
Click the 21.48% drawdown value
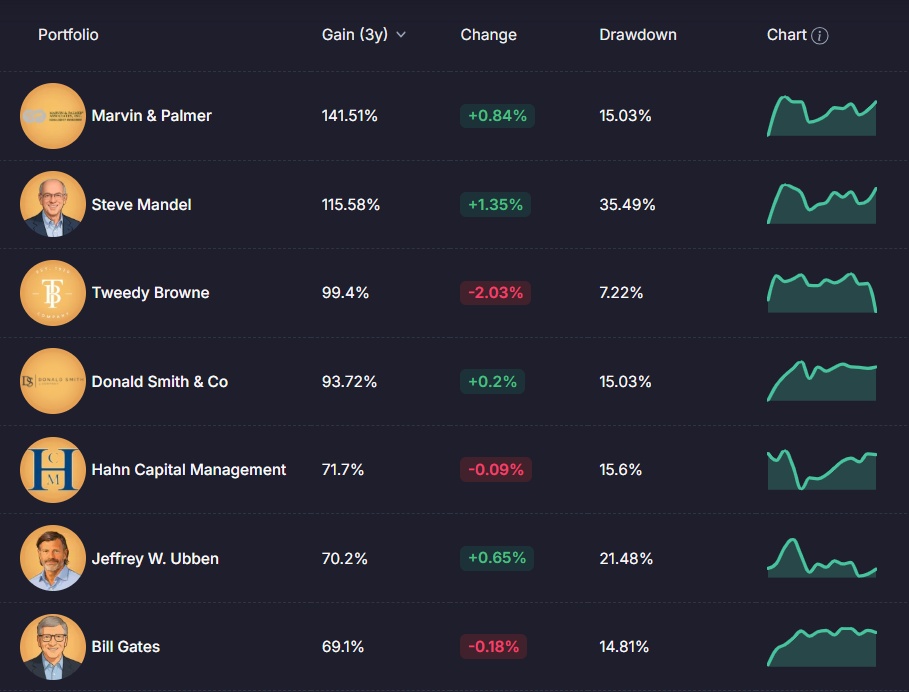(626, 558)
